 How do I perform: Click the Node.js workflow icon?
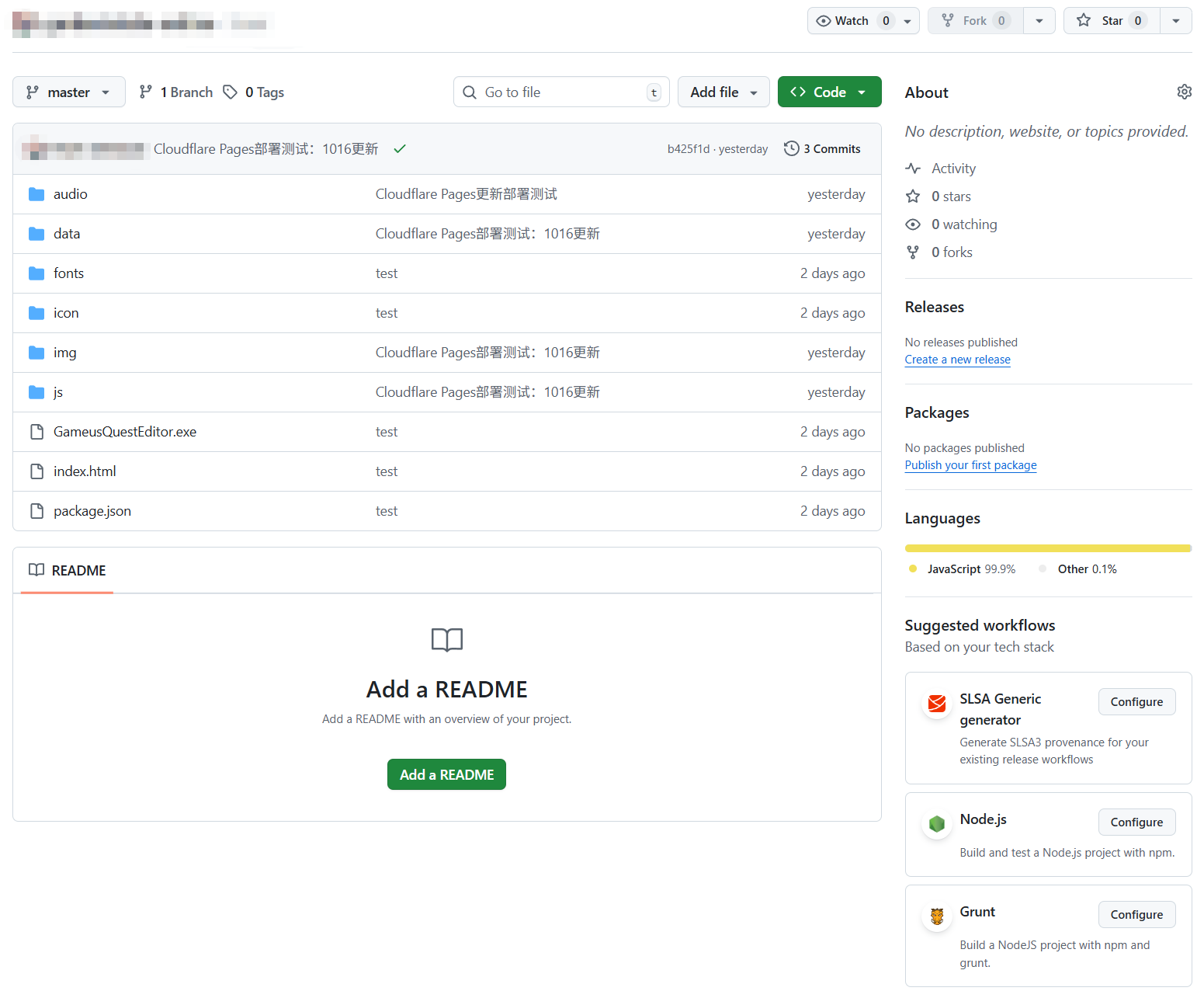(x=937, y=824)
